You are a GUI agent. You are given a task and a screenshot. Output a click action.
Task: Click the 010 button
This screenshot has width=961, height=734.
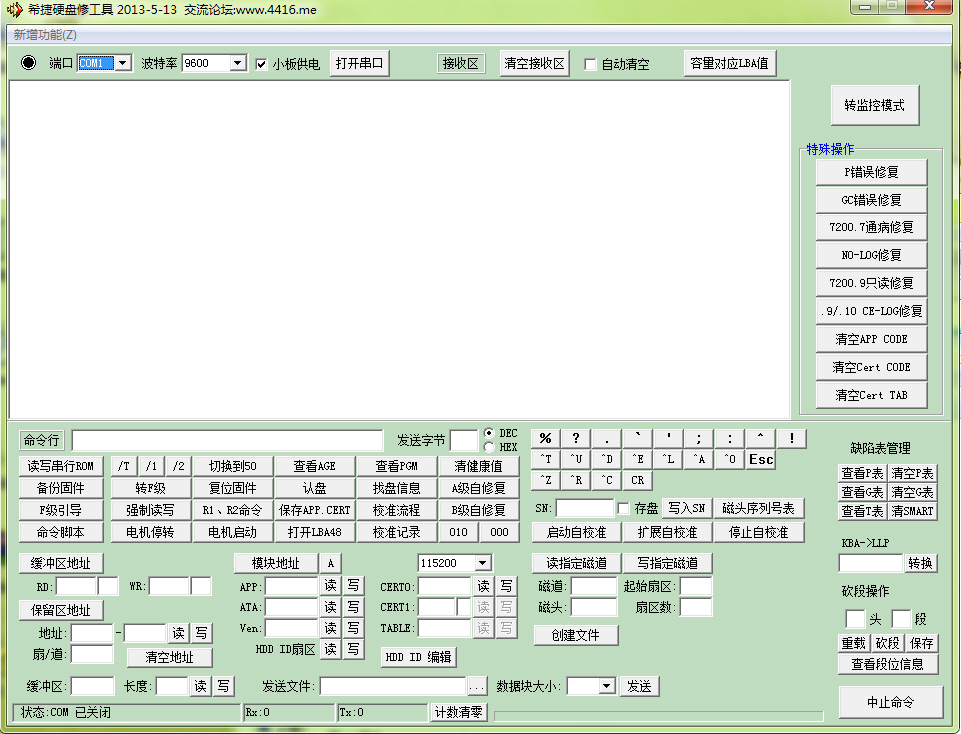(x=458, y=532)
